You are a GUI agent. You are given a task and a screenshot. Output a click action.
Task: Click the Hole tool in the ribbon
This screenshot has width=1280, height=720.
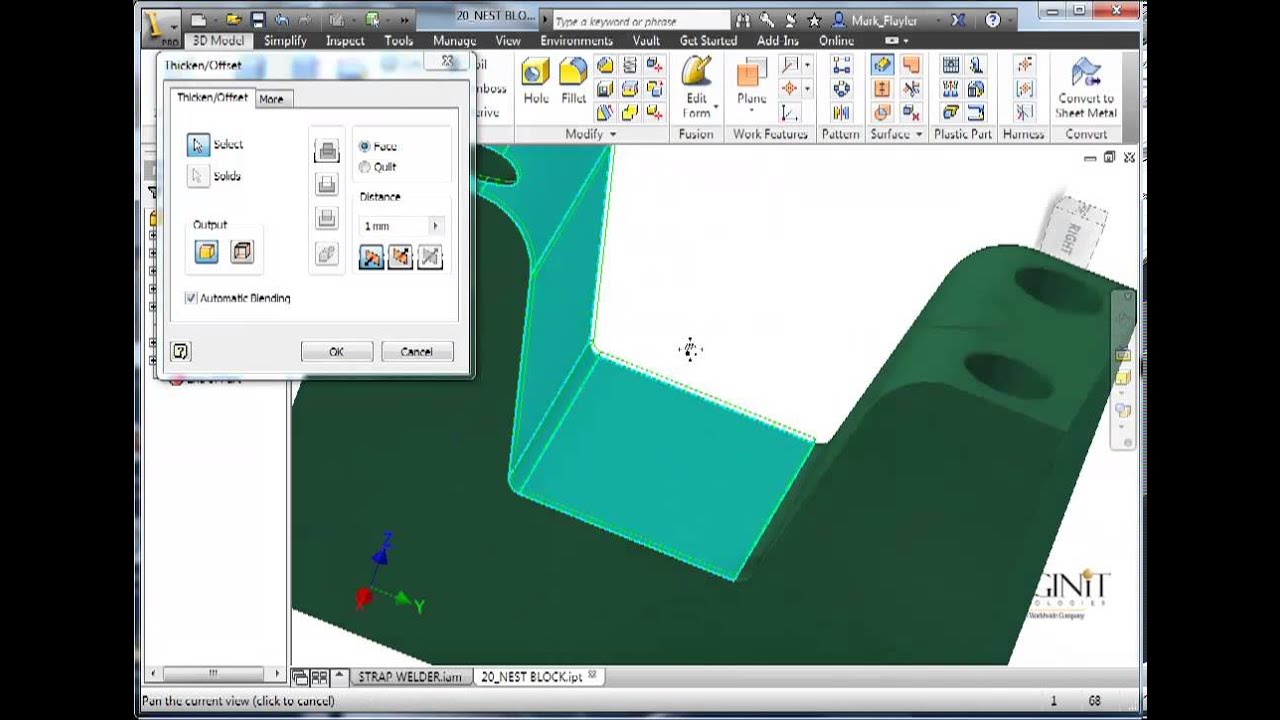point(535,80)
